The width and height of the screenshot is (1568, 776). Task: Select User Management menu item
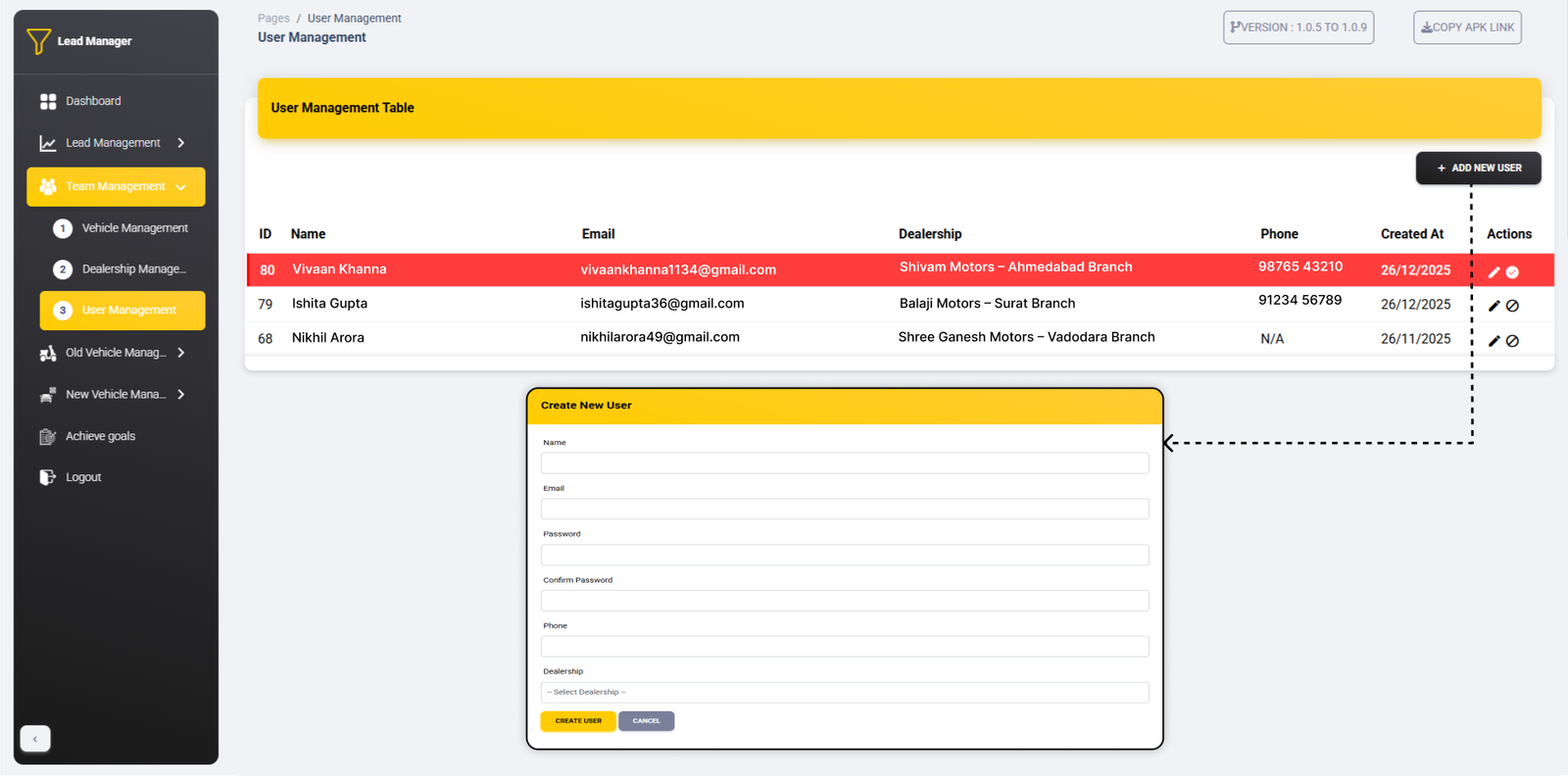tap(122, 311)
